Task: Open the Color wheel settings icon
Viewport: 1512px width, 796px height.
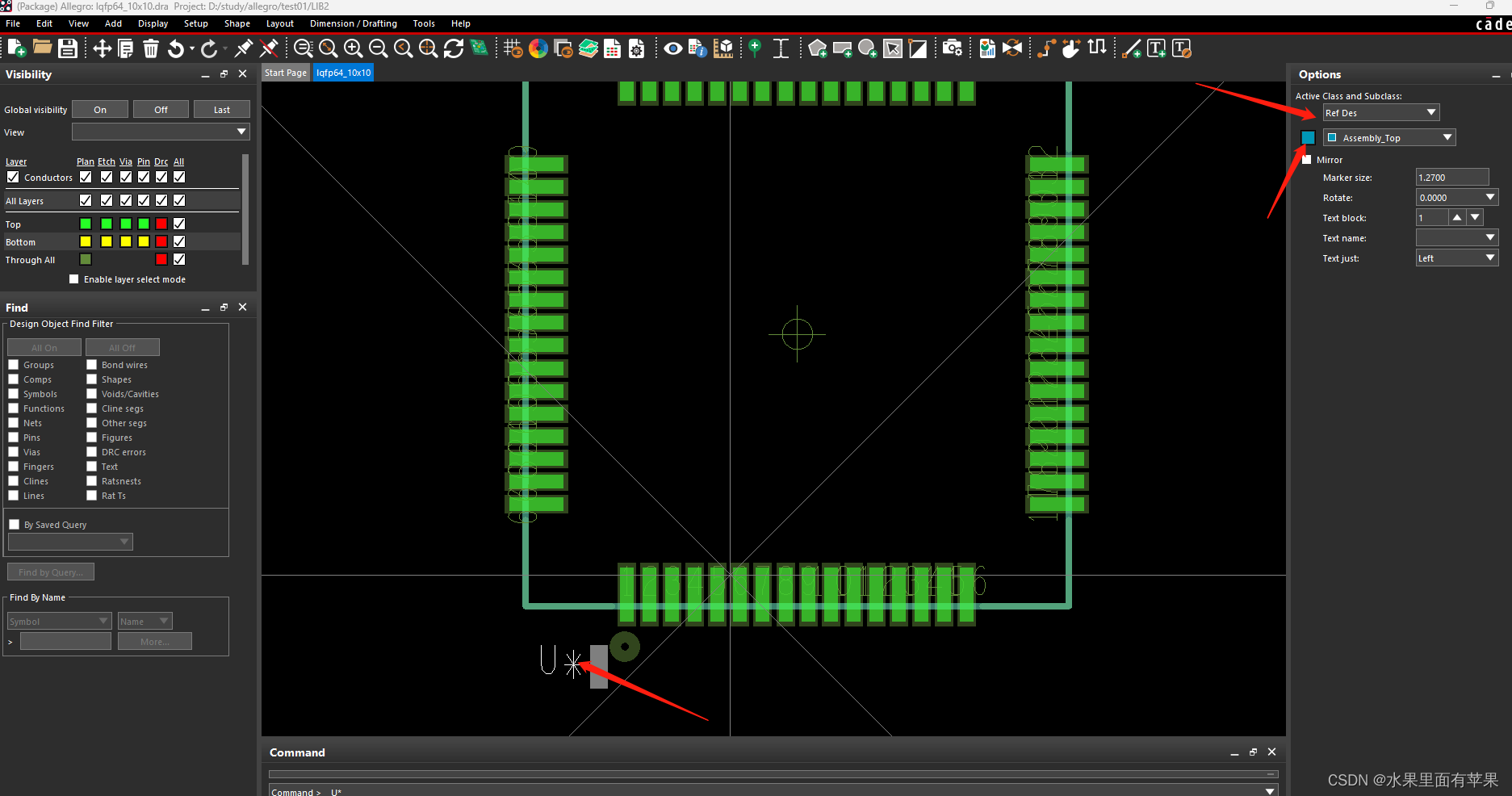Action: [x=538, y=48]
